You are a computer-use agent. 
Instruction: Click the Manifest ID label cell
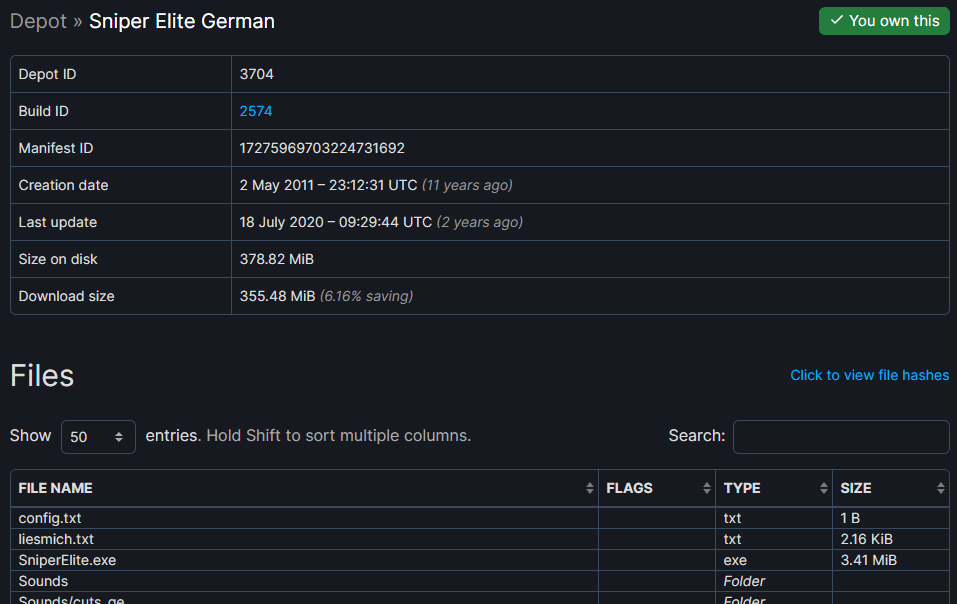point(121,148)
